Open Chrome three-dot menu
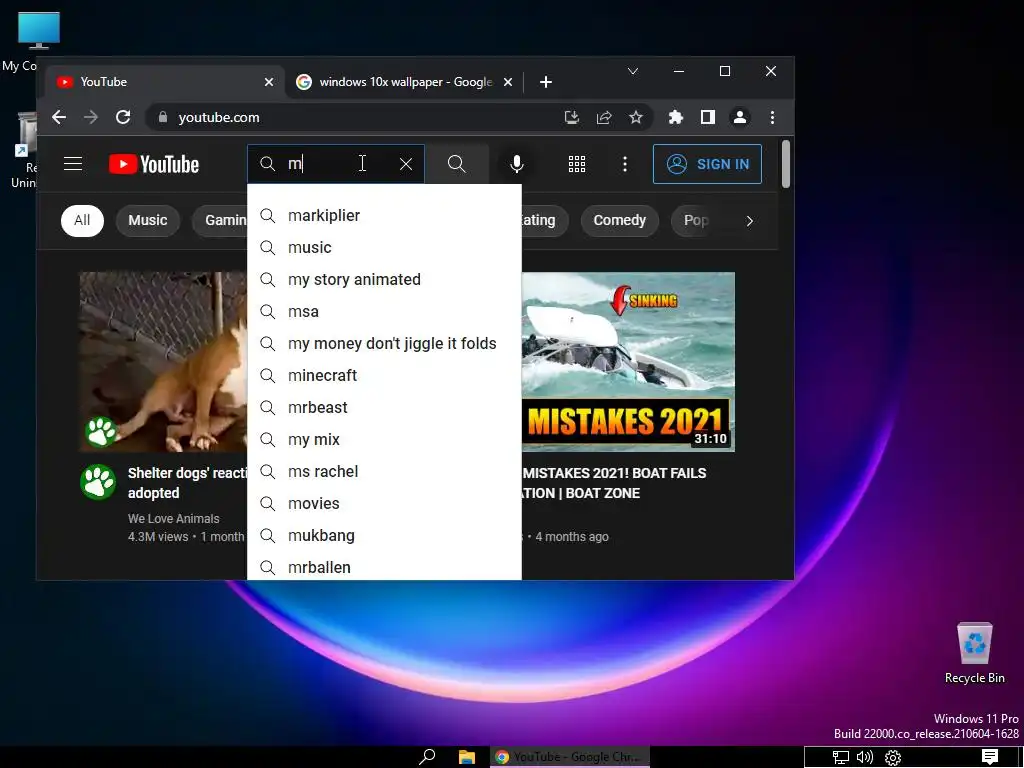 point(772,118)
